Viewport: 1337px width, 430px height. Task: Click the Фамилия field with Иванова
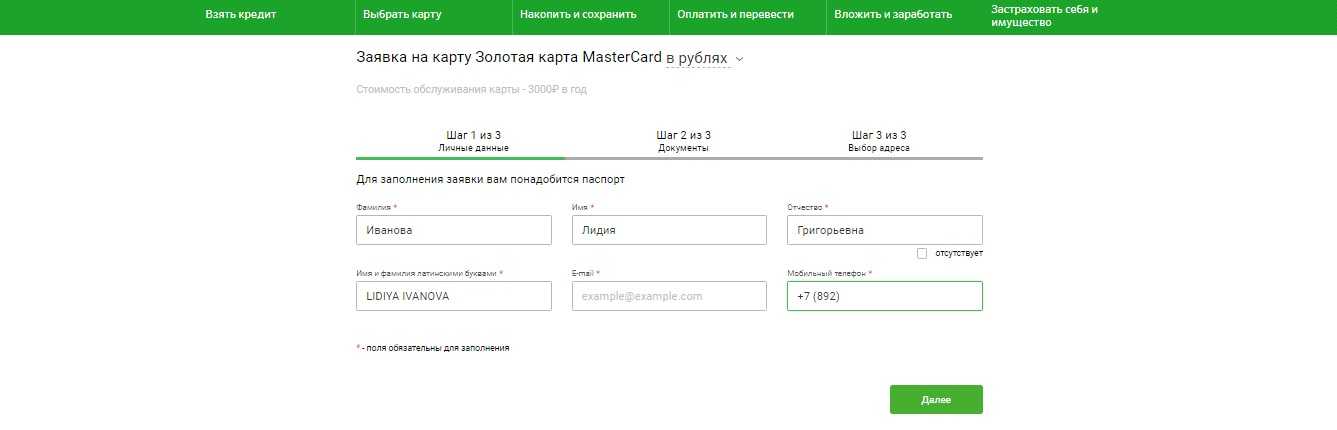(454, 230)
